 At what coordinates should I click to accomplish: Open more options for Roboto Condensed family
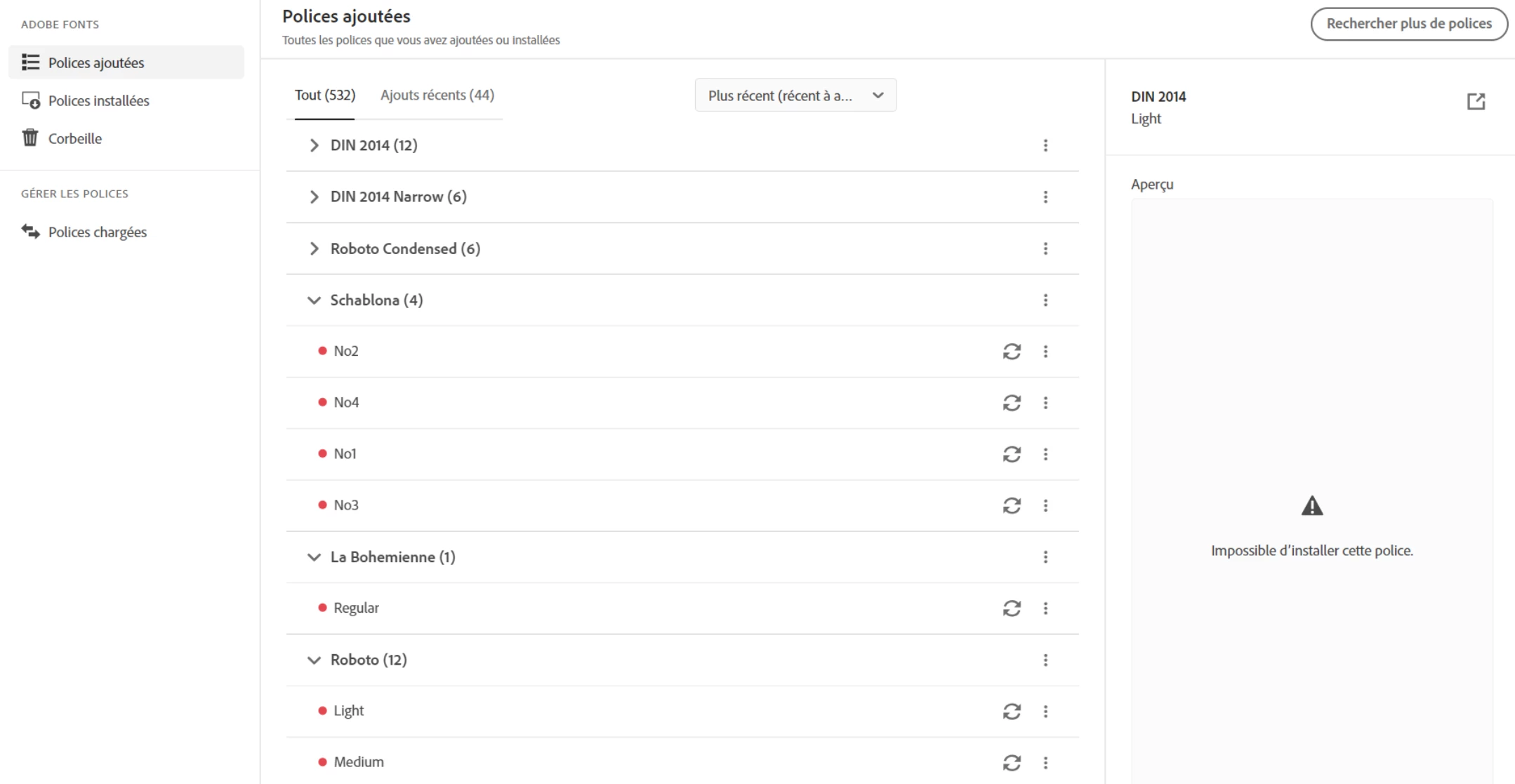click(1045, 248)
